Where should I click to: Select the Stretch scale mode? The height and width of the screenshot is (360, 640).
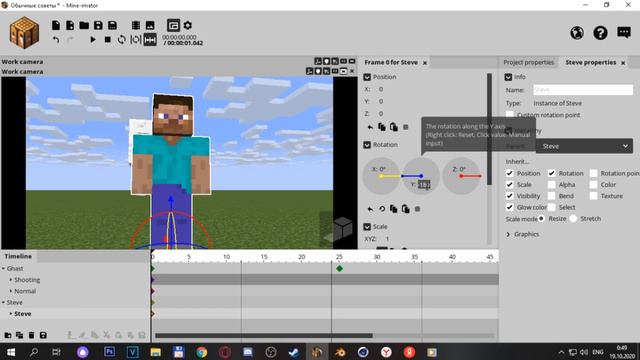click(573, 219)
